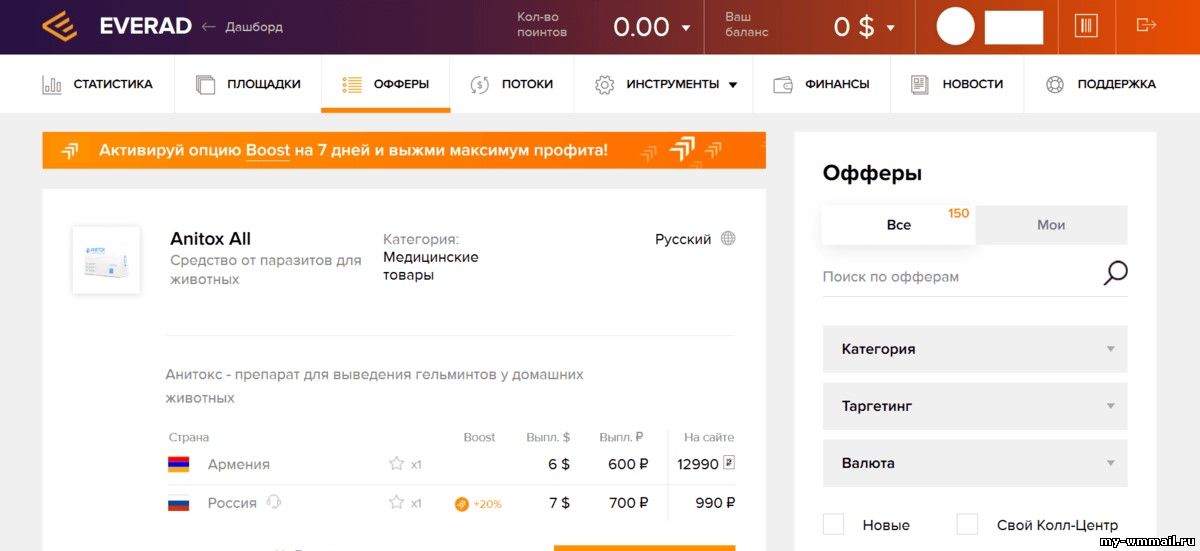Open the Anitox product thumbnail

[x=106, y=260]
